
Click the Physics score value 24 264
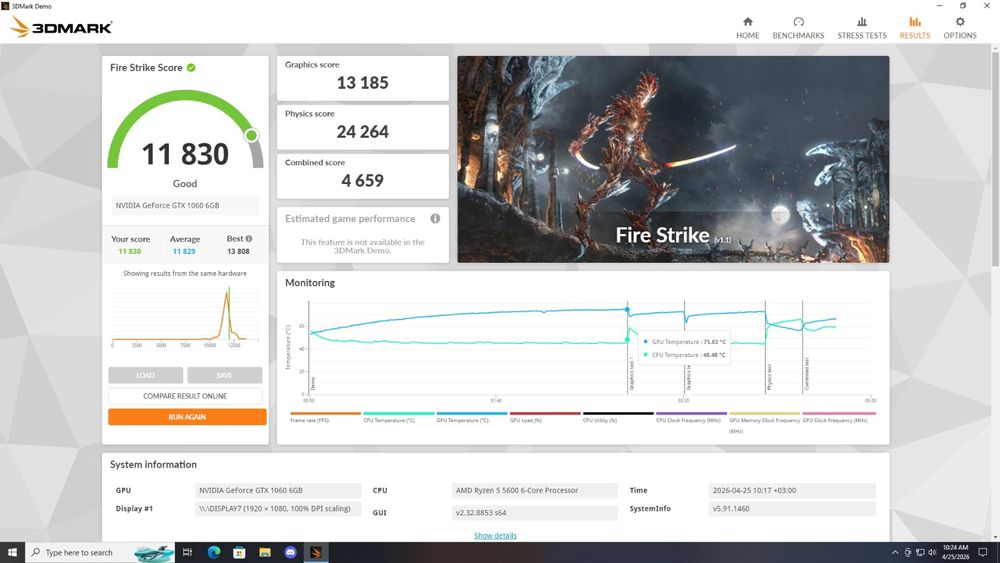[x=362, y=131]
